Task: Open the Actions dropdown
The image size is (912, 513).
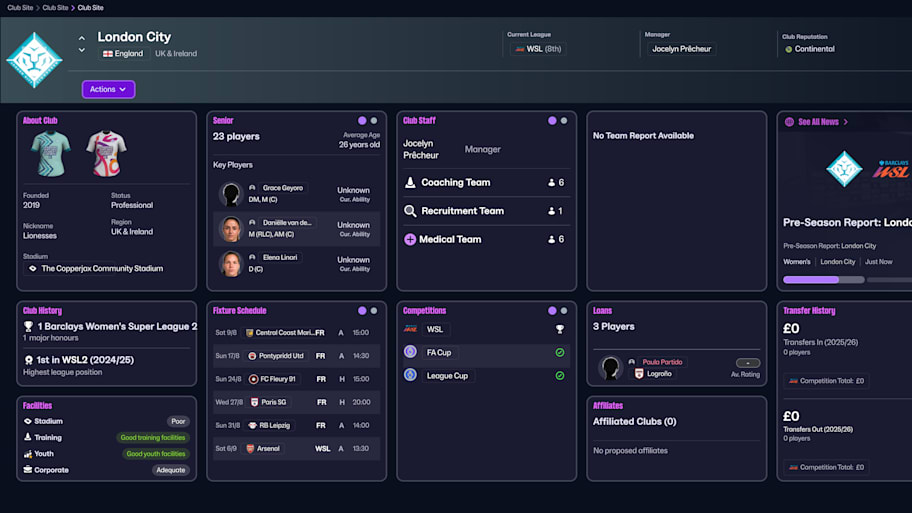Action: point(108,89)
